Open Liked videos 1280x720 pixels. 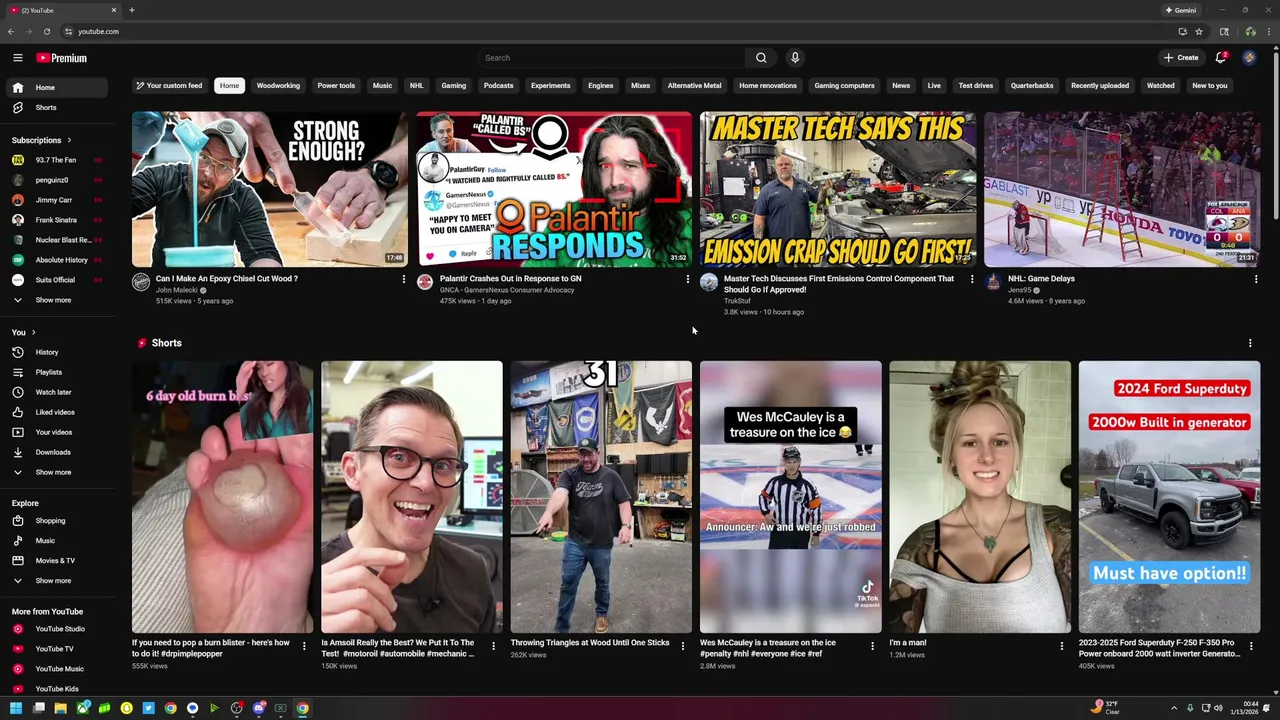pos(55,412)
